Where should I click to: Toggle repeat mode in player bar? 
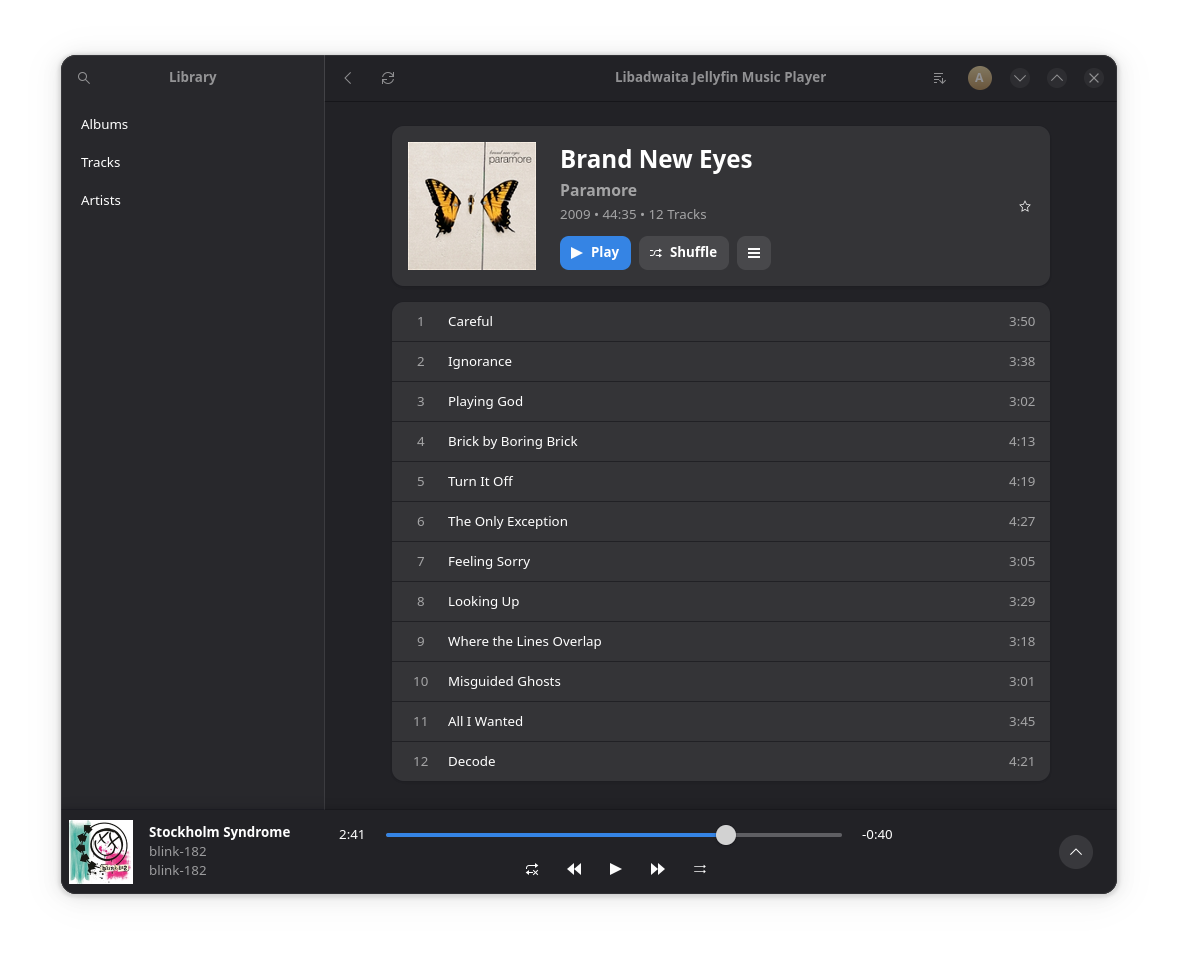click(x=532, y=869)
